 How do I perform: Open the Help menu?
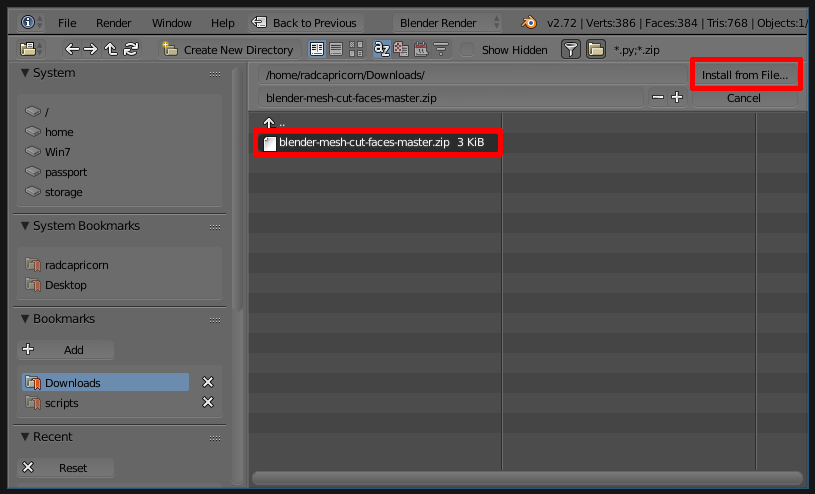[x=222, y=23]
